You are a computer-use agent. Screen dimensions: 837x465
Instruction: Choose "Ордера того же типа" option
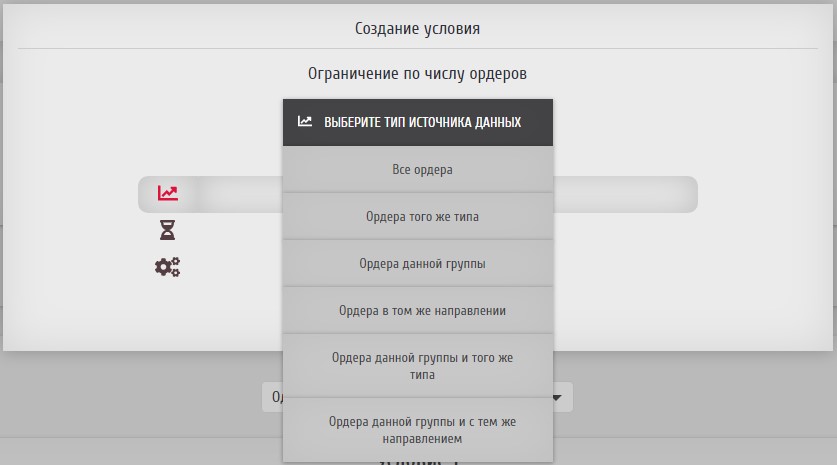[x=417, y=216]
